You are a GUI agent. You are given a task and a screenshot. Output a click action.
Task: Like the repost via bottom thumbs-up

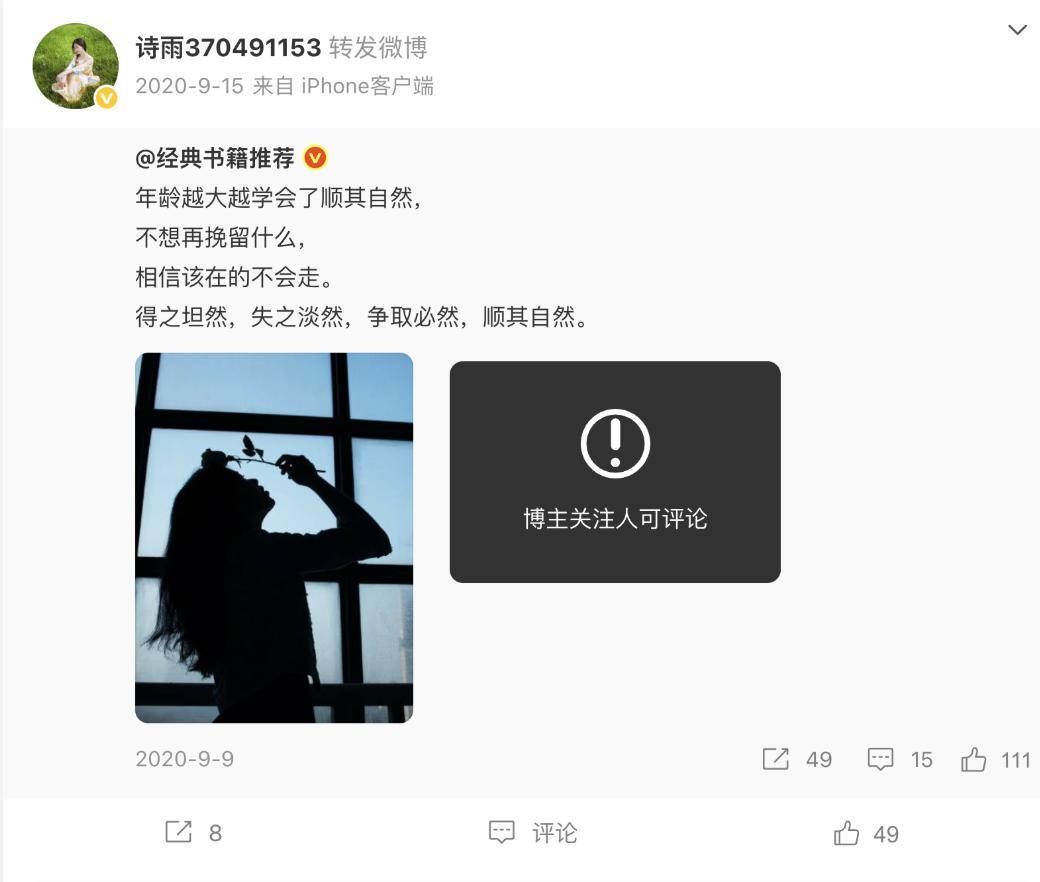point(846,833)
